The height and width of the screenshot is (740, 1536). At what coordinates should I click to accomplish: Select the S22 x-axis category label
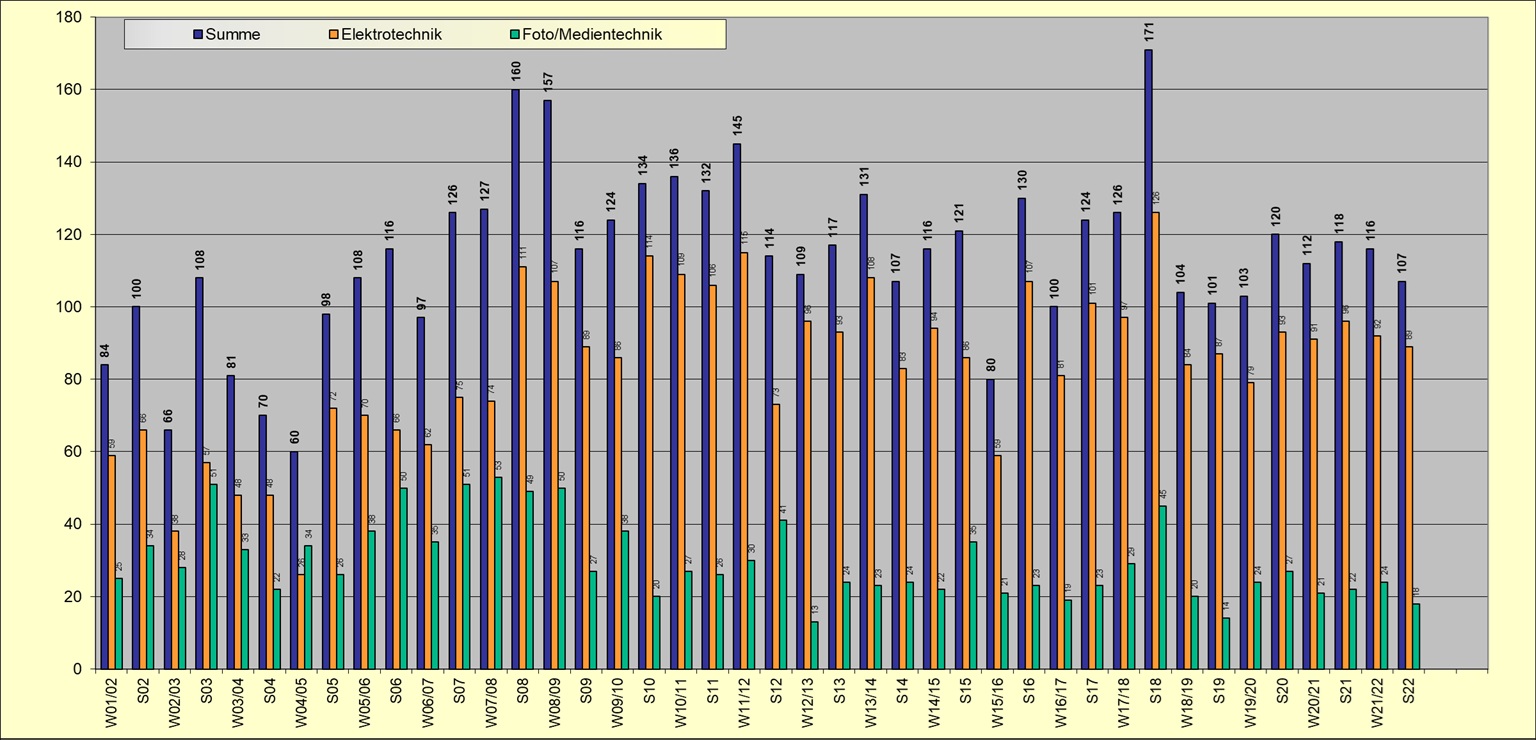point(1408,692)
